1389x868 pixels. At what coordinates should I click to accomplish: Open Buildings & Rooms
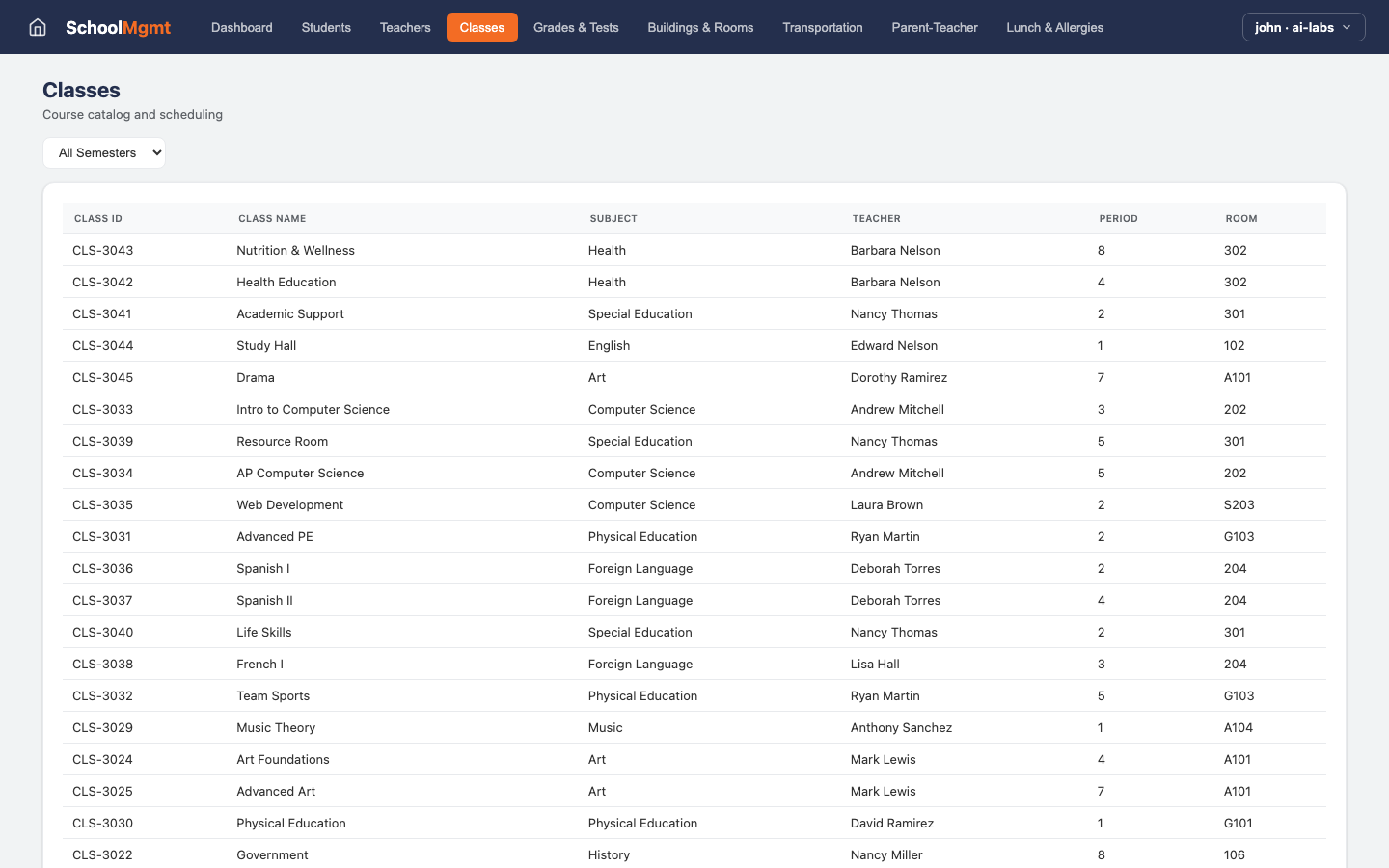coord(700,27)
